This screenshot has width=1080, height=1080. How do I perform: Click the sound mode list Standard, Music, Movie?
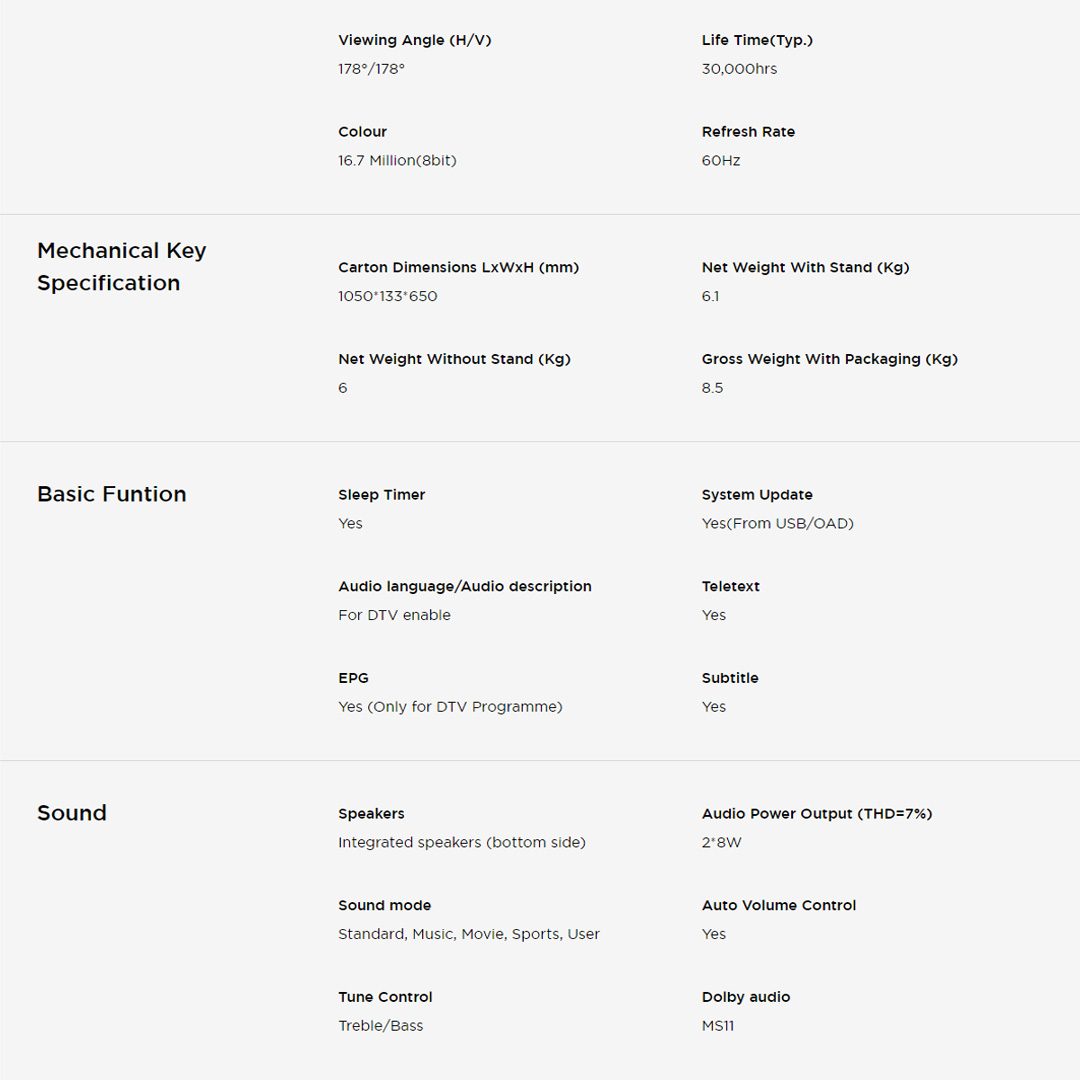(468, 934)
